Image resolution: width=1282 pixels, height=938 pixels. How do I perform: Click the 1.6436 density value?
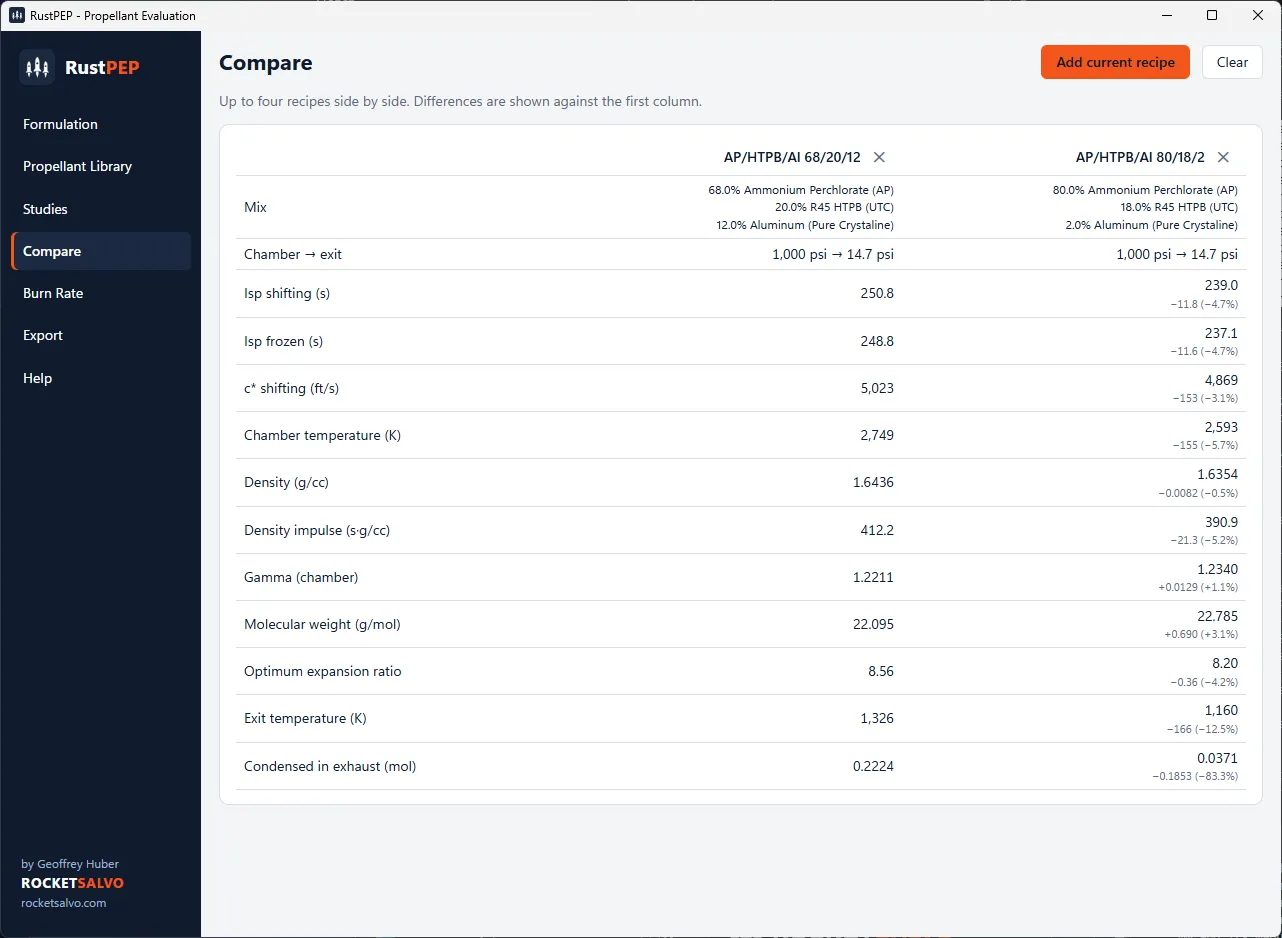[872, 482]
